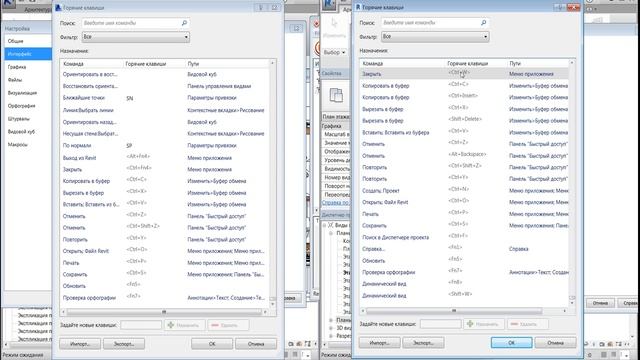Select Несущая стена row in left dialog
The image size is (640, 360).
click(165, 133)
